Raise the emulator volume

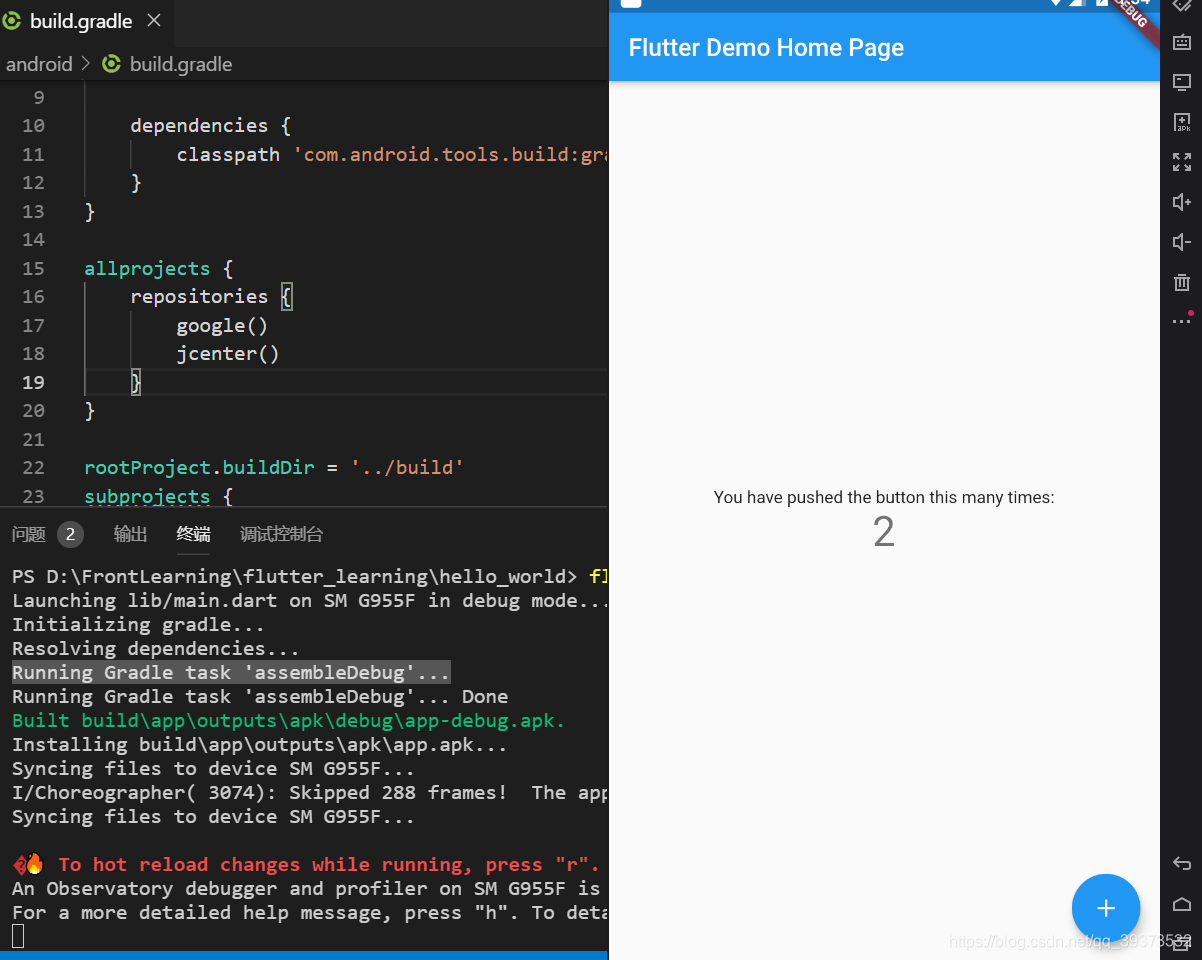(1182, 202)
